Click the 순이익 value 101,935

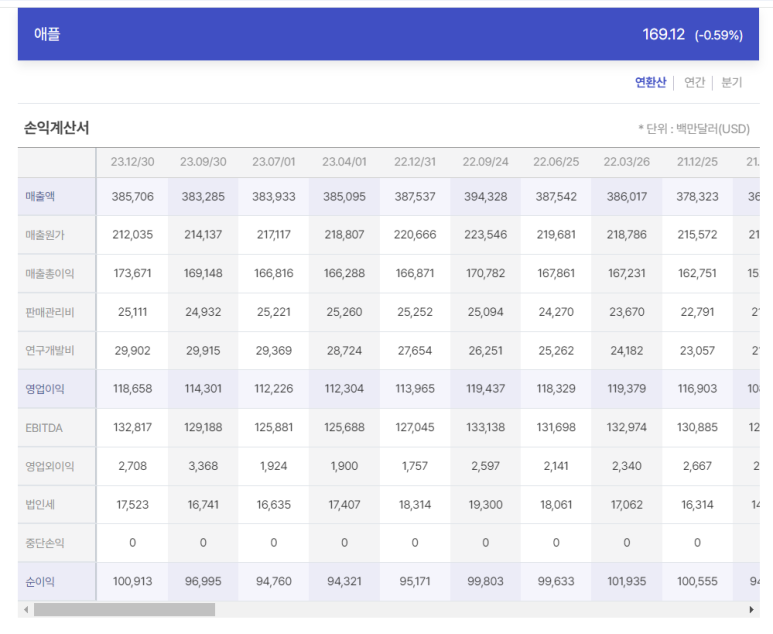click(x=627, y=582)
